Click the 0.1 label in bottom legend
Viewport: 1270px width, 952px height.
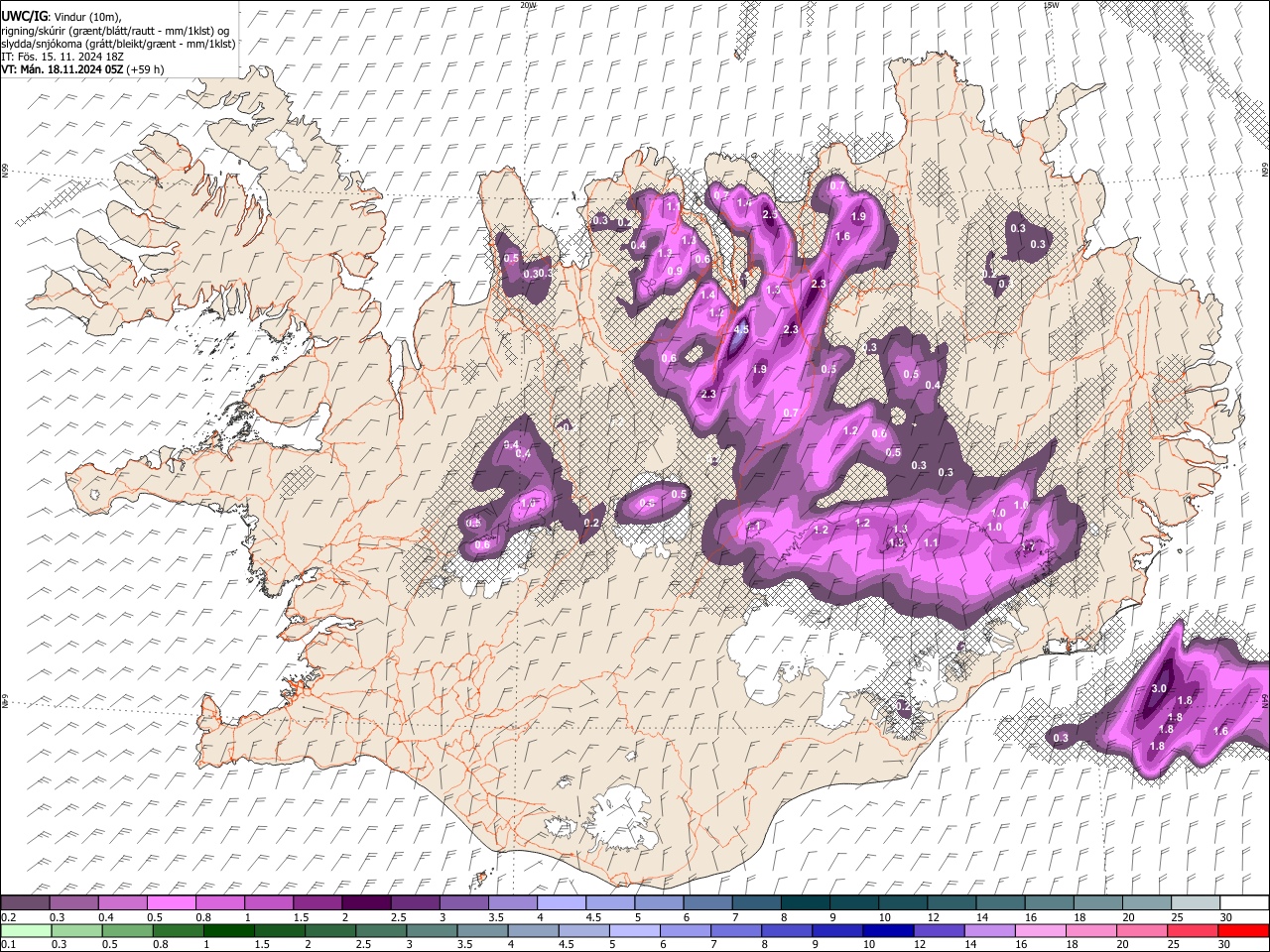7,944
